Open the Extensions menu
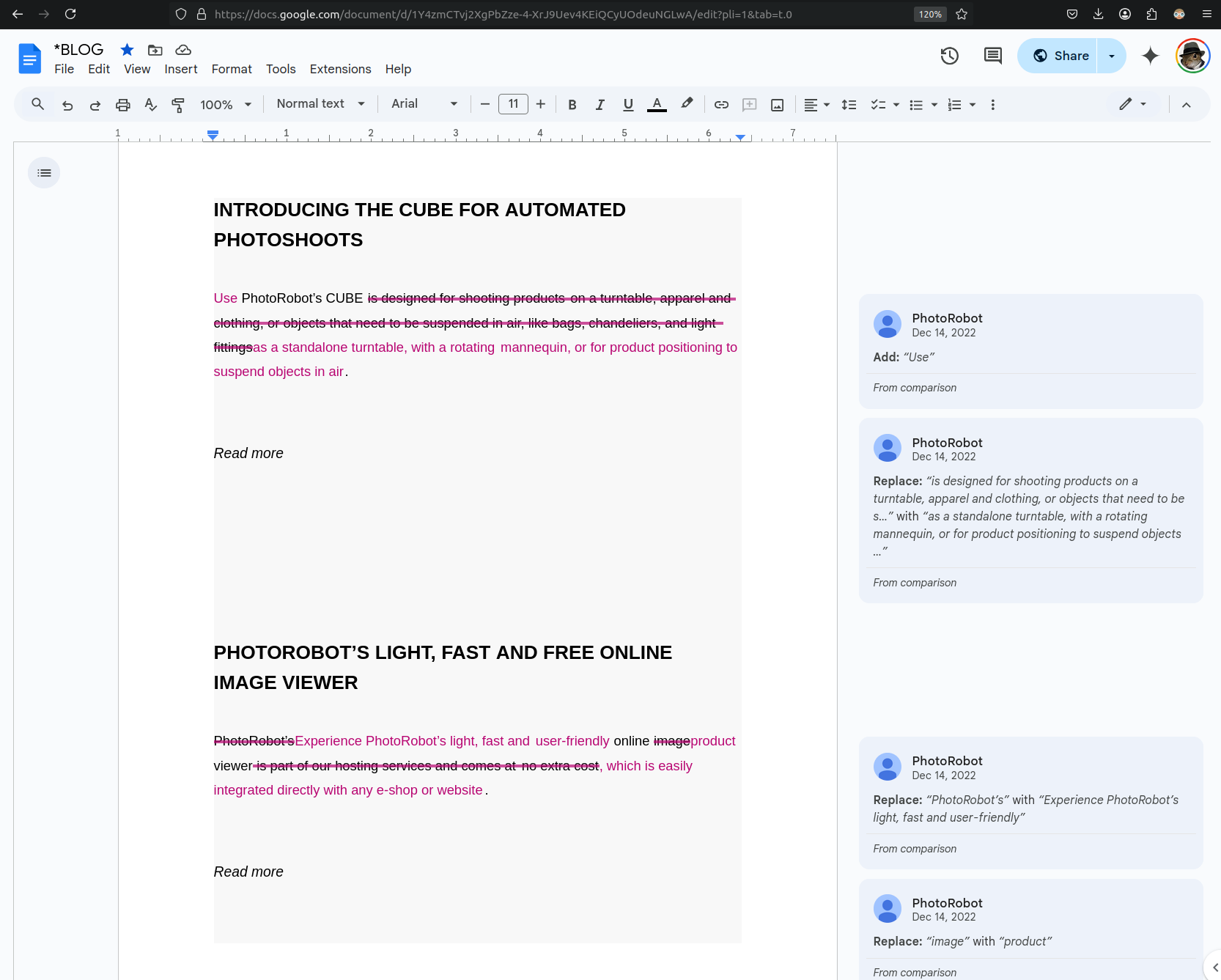 (340, 69)
